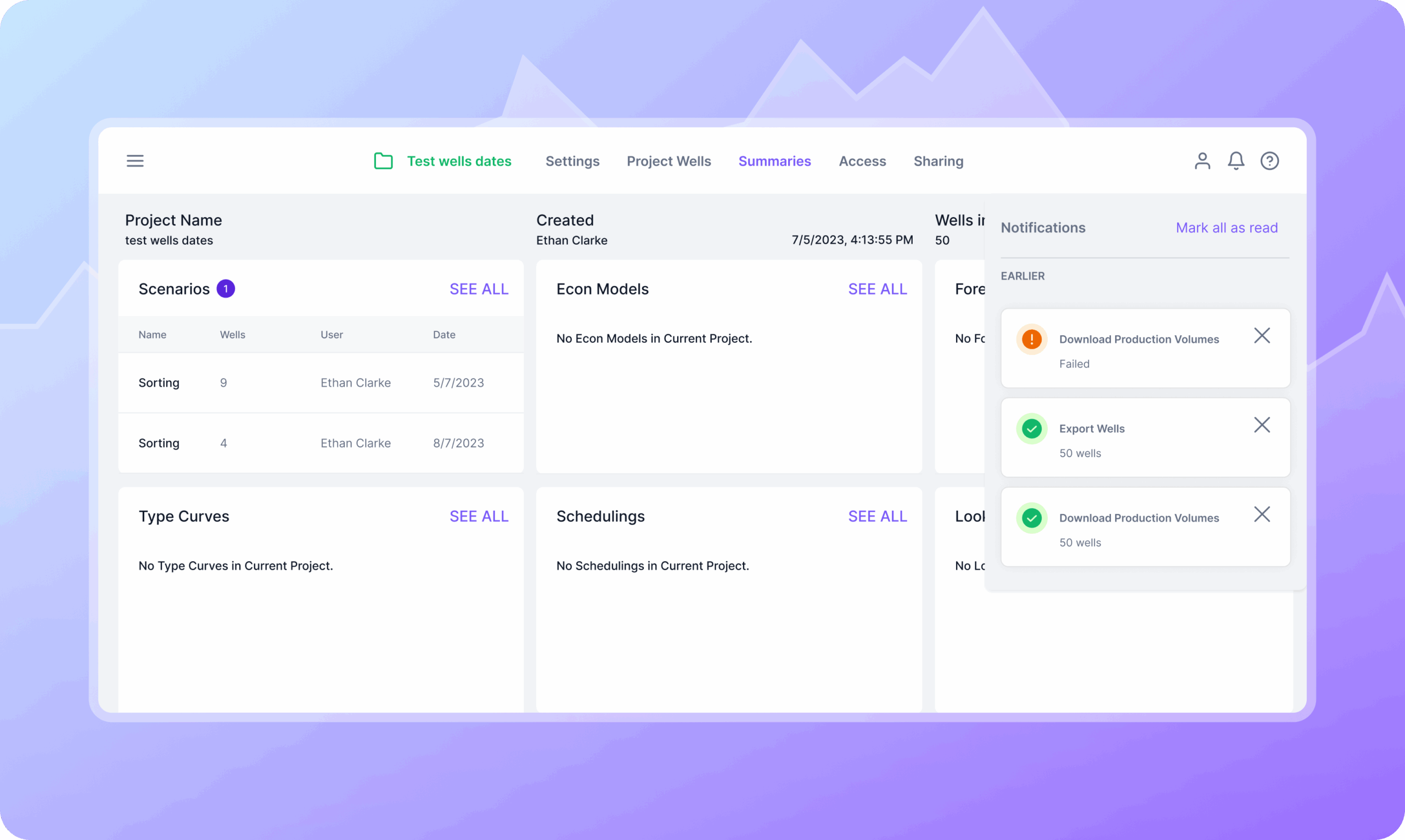This screenshot has width=1405, height=840.
Task: Open the hamburger menu
Action: coord(134,161)
